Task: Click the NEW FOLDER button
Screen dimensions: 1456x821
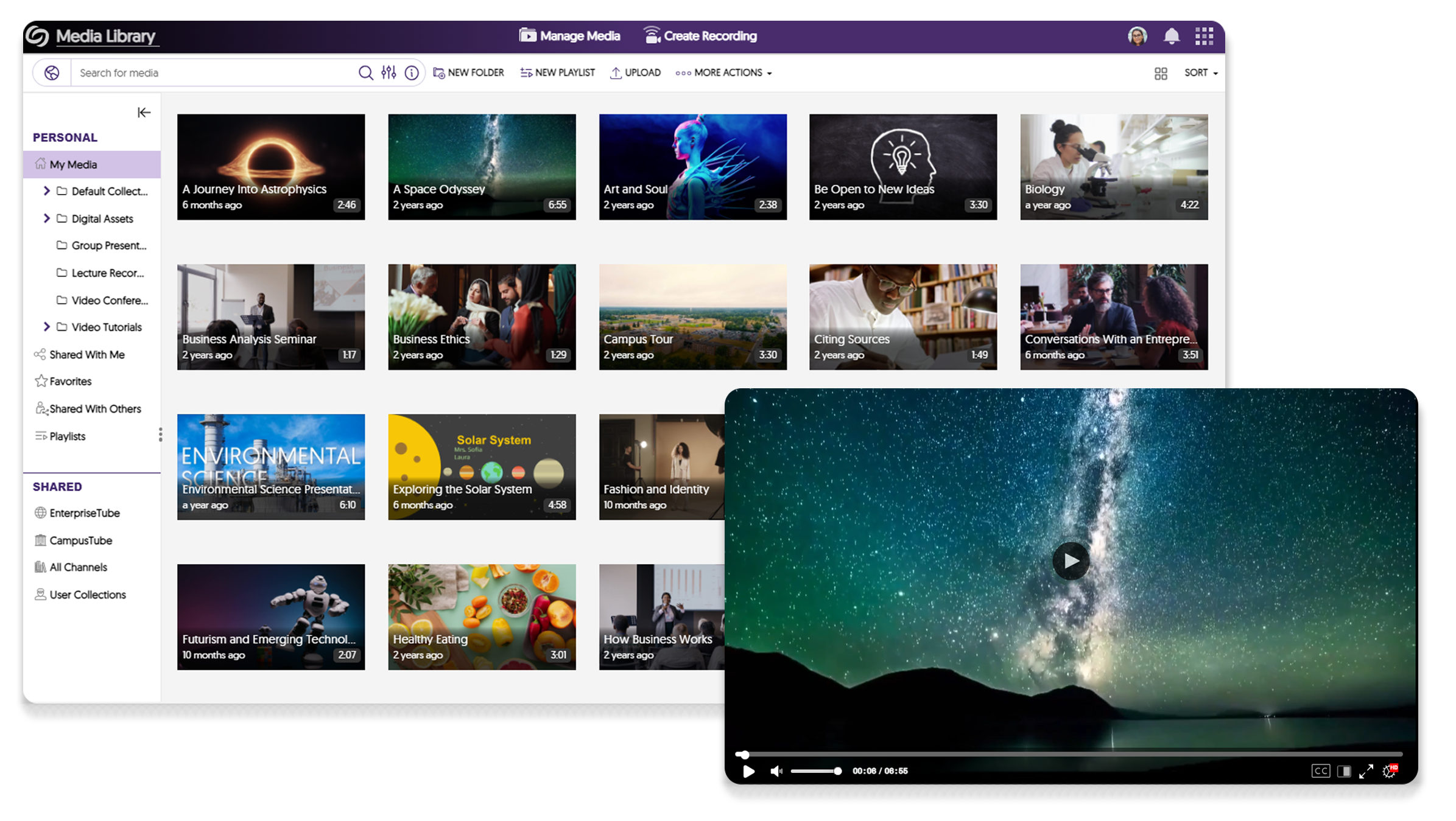Action: 468,72
